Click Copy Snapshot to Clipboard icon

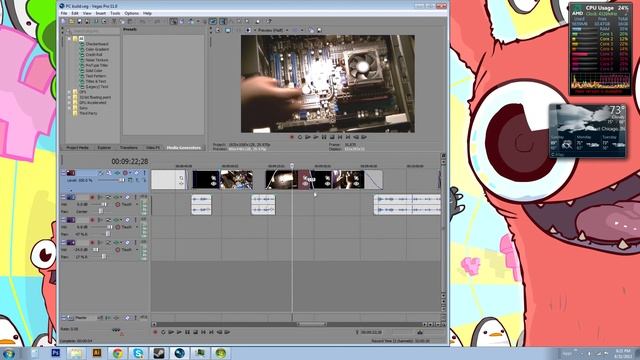(311, 30)
